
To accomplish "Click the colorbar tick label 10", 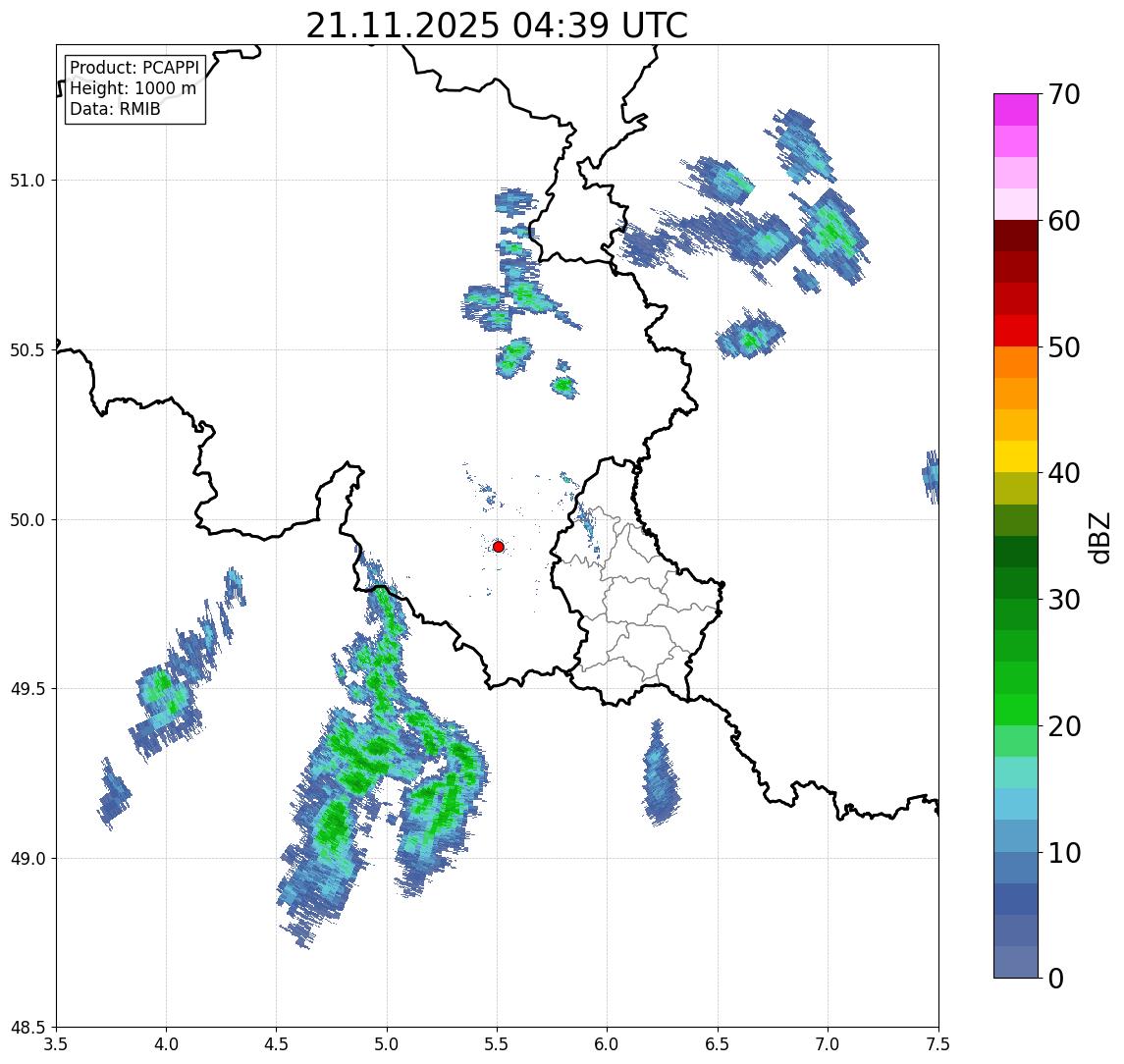I will coord(1064,853).
